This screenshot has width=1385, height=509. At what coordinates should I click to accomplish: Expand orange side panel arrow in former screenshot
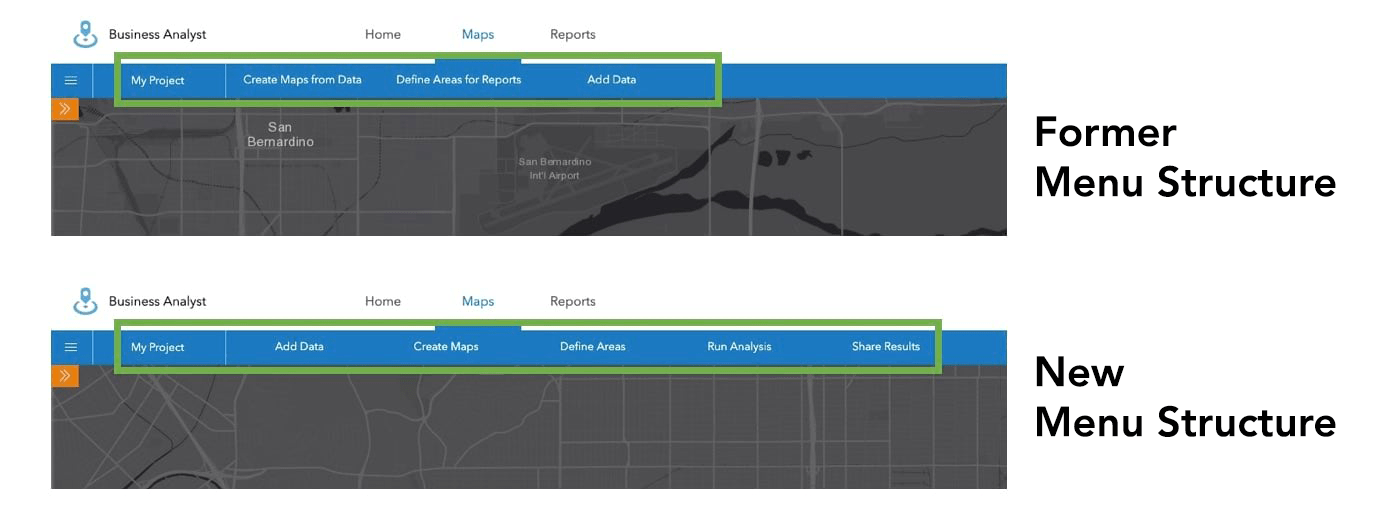coord(65,108)
